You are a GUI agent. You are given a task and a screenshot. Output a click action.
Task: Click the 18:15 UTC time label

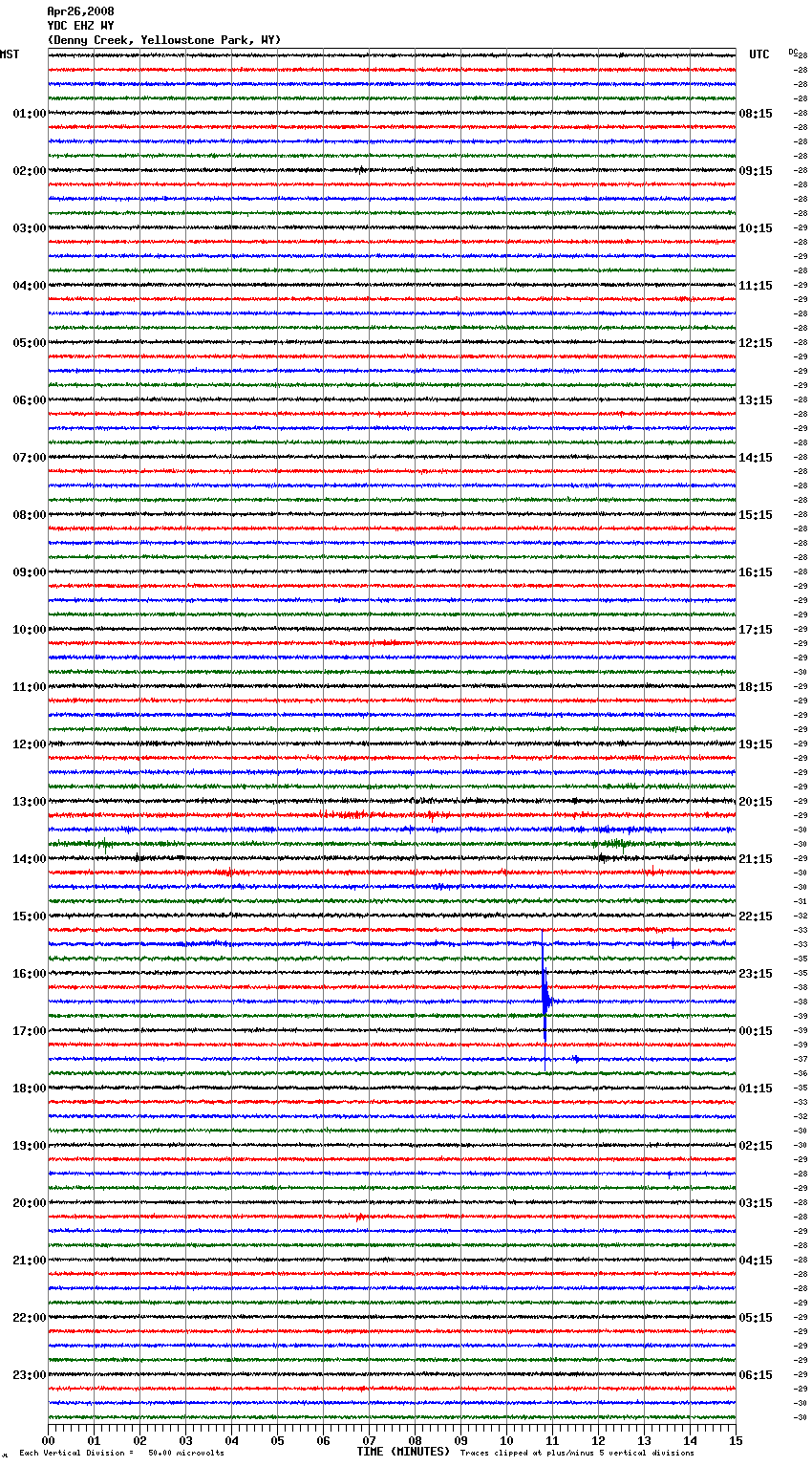pyautogui.click(x=756, y=687)
